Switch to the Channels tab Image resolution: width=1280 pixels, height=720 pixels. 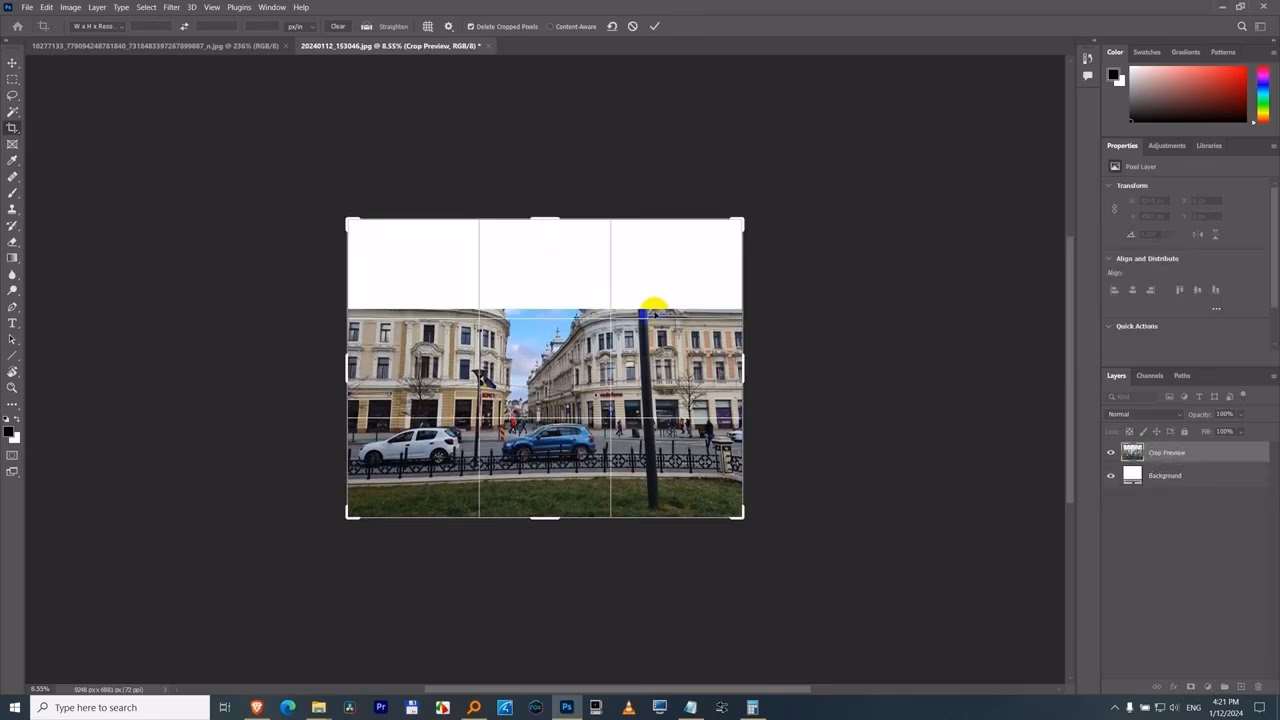pyautogui.click(x=1149, y=375)
